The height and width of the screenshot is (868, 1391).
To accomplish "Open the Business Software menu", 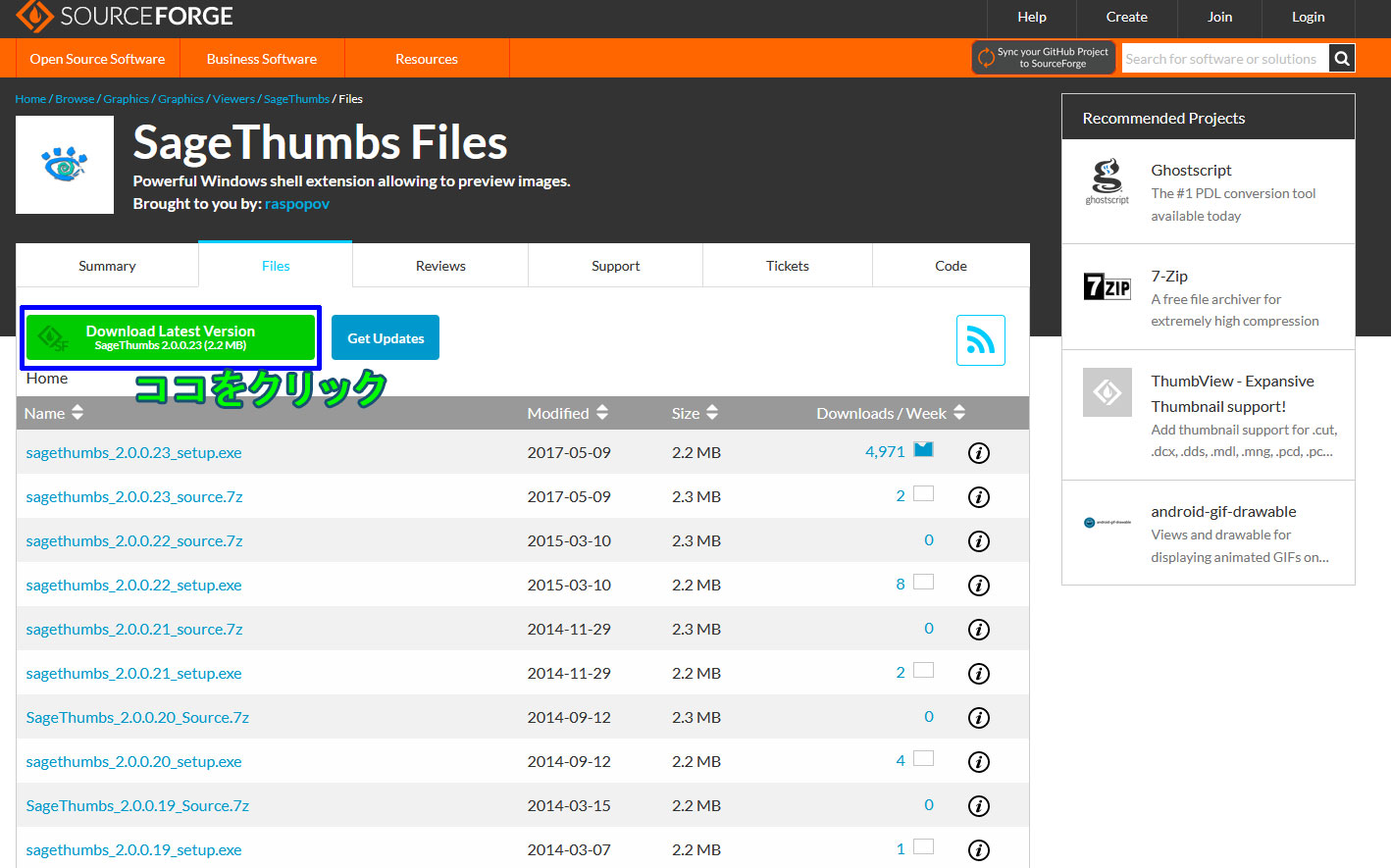I will pos(262,59).
